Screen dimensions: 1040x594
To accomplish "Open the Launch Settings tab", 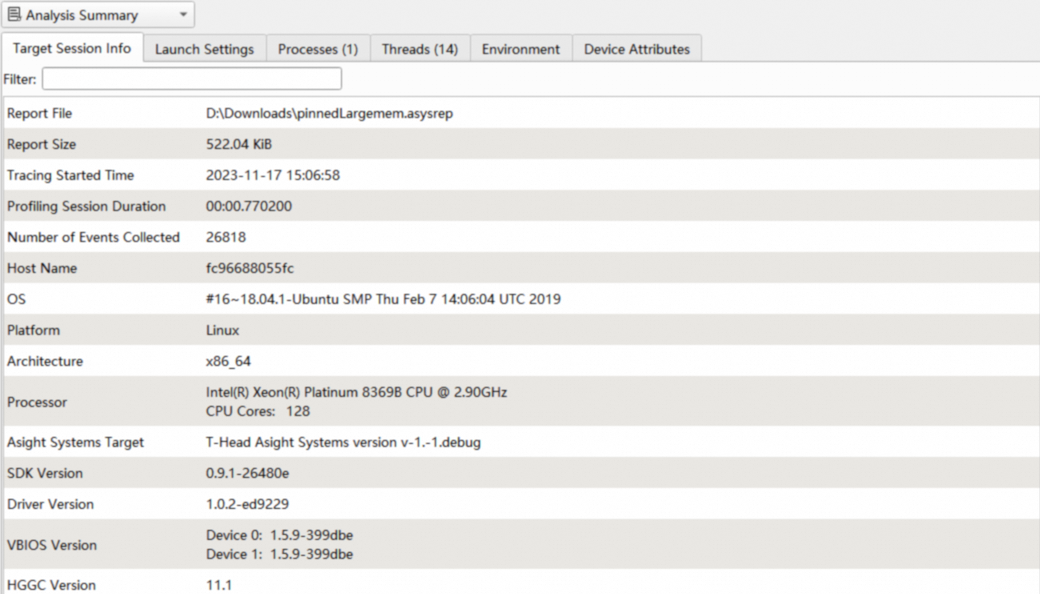I will pos(204,49).
